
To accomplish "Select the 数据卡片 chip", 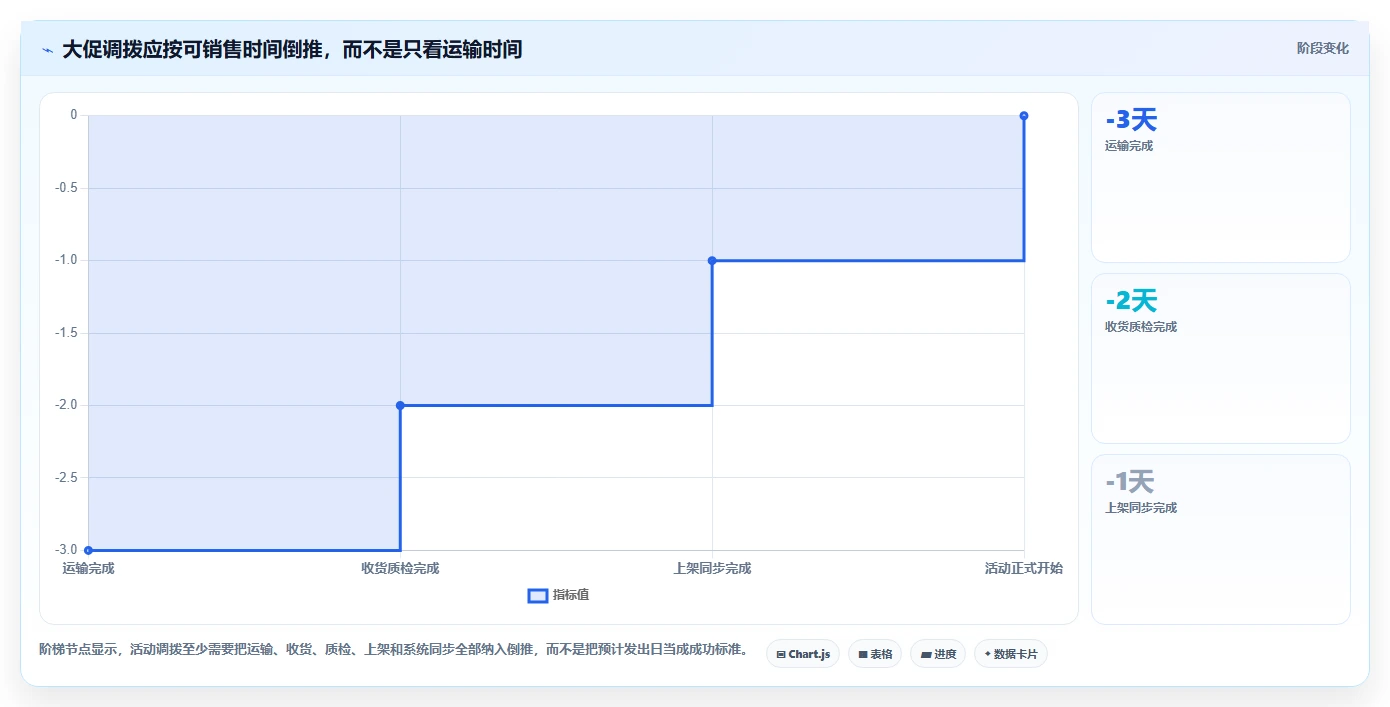I will [1011, 654].
